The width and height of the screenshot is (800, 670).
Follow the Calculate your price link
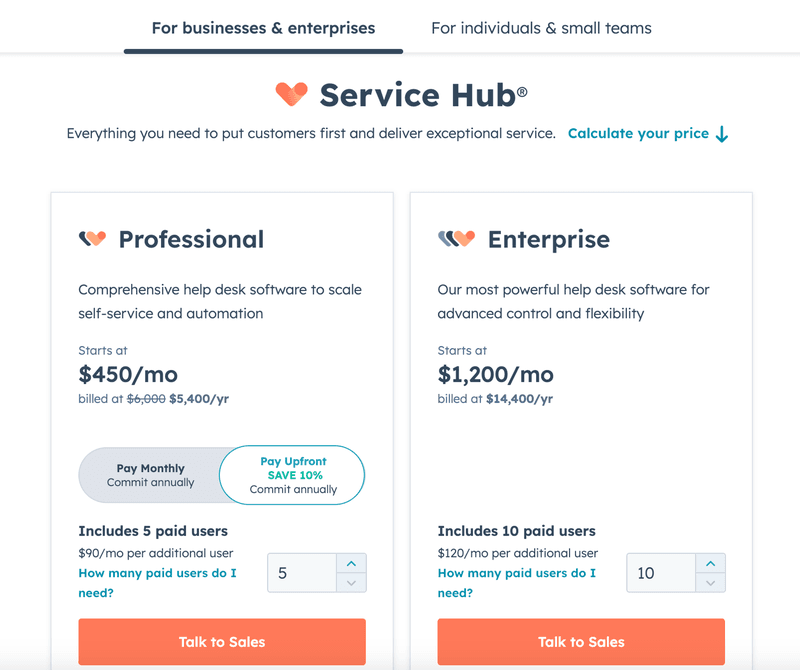point(638,133)
